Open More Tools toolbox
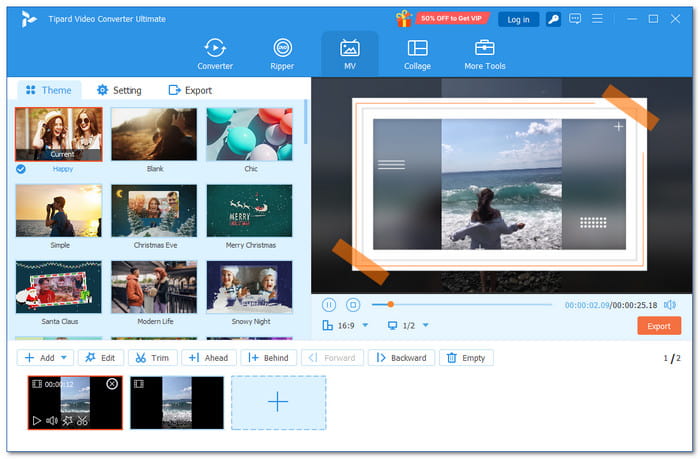The height and width of the screenshot is (459, 700). pyautogui.click(x=484, y=54)
